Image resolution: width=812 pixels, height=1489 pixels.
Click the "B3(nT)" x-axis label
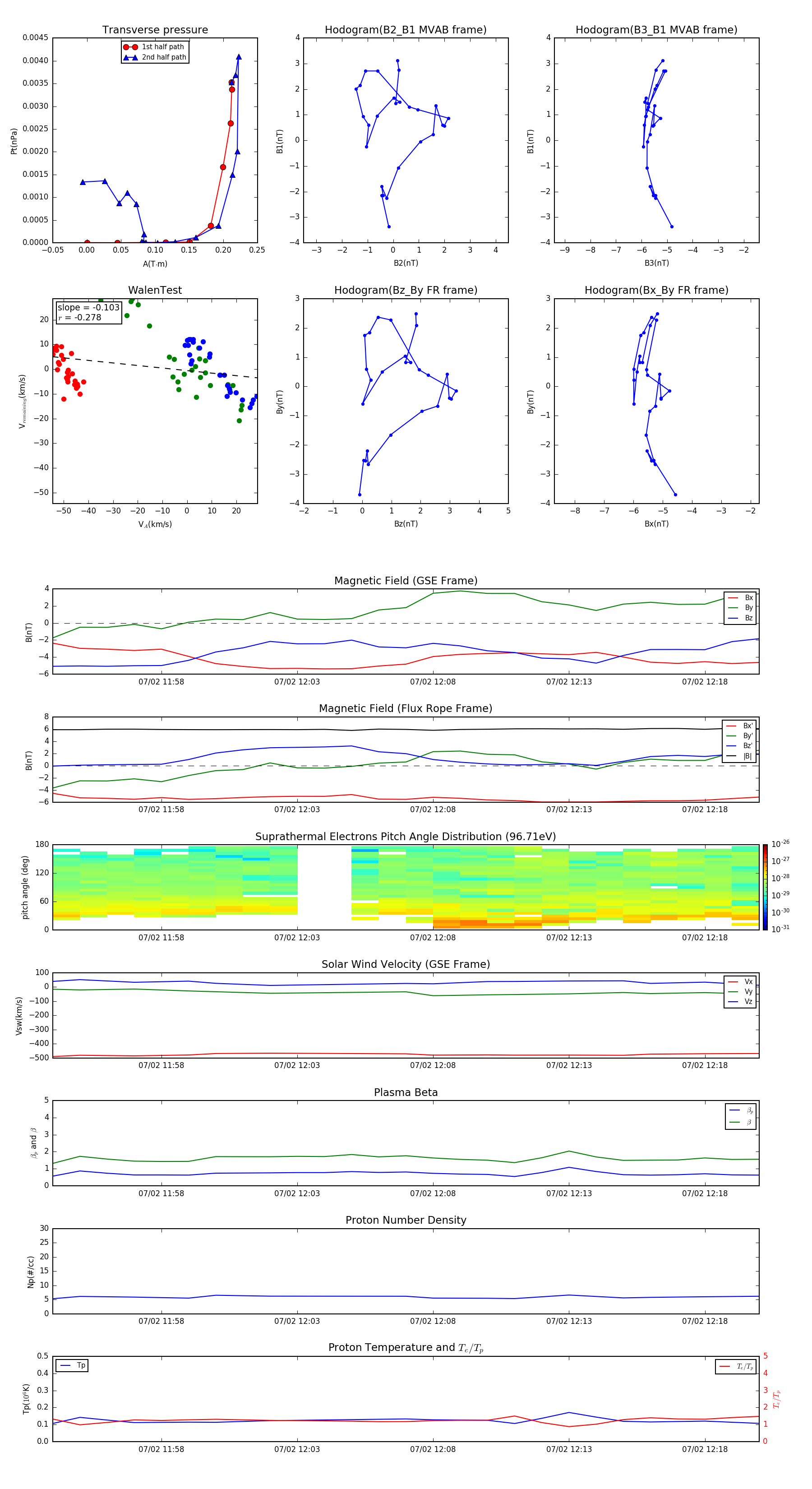(x=656, y=263)
